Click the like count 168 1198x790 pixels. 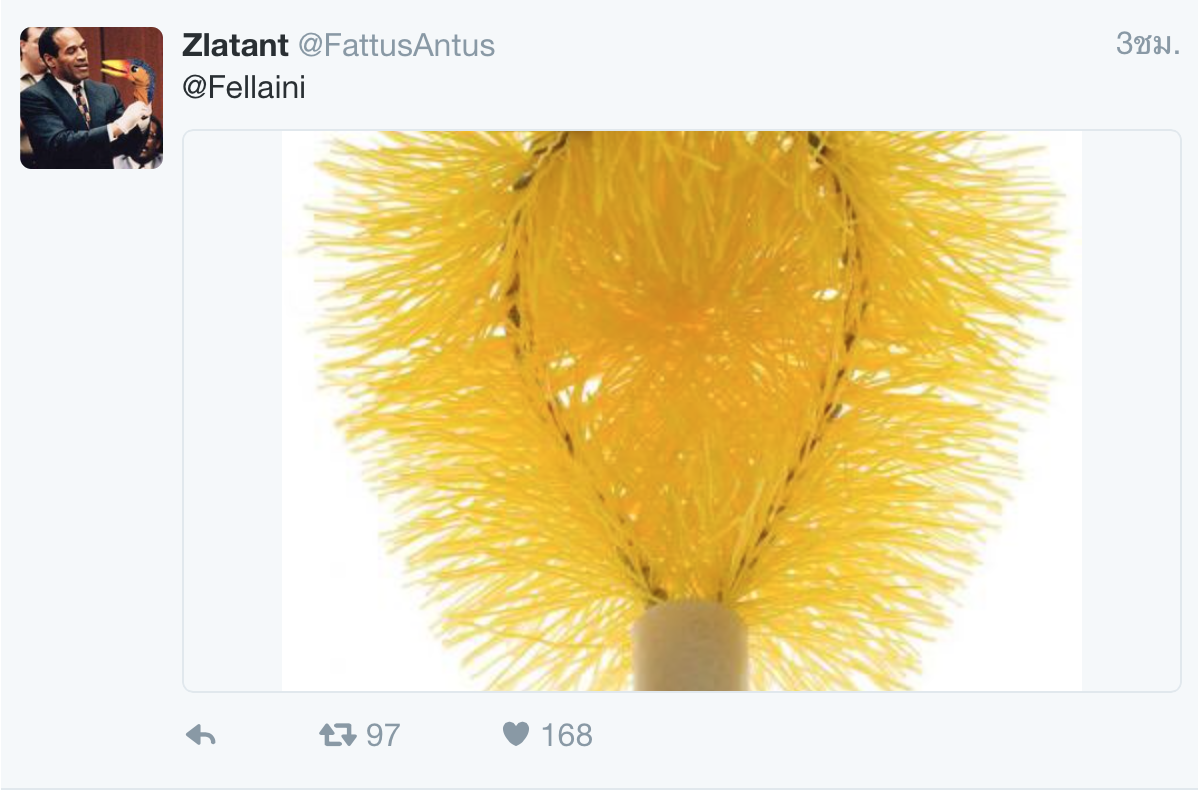tap(566, 736)
